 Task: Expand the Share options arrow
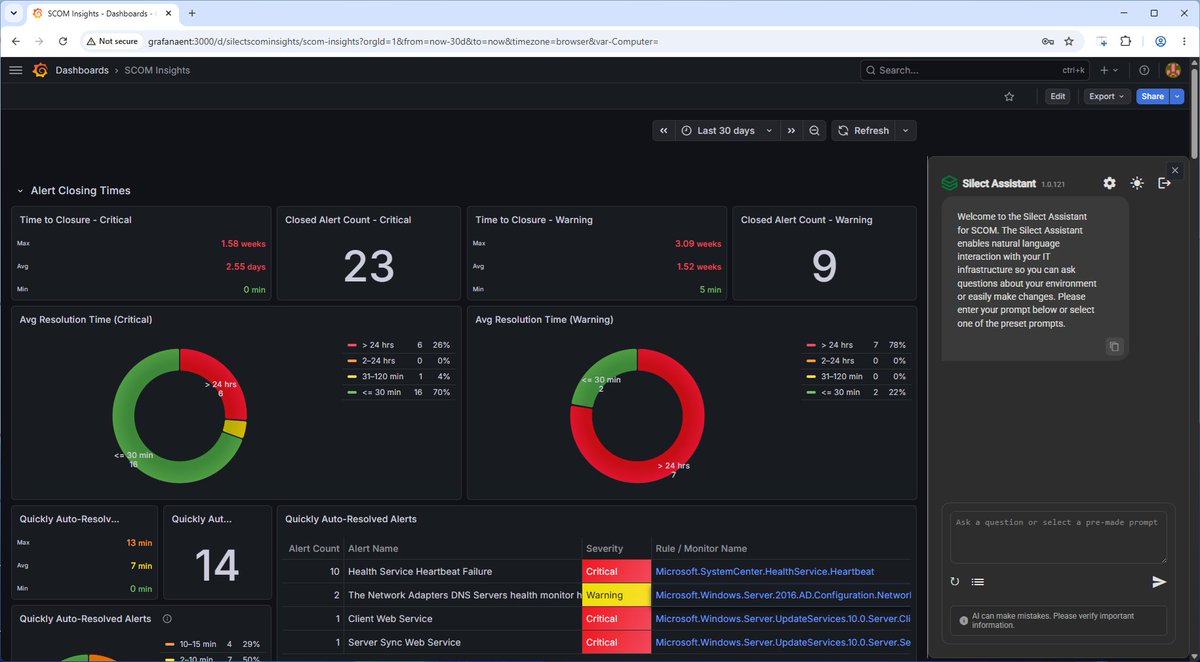click(1177, 96)
